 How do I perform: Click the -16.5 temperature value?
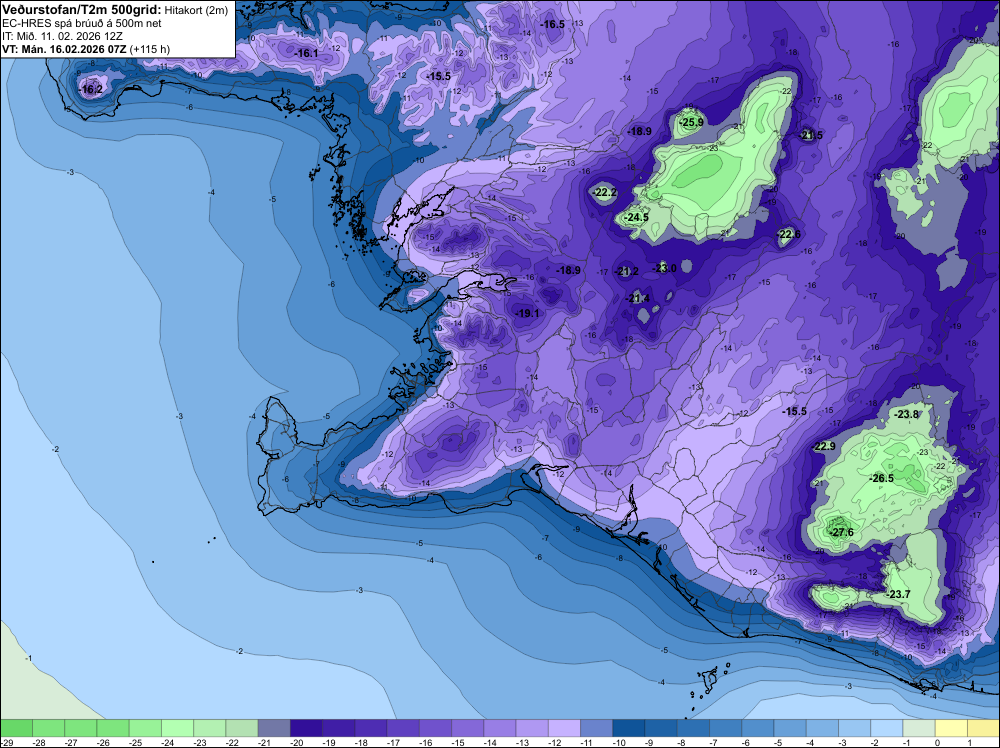[552, 24]
